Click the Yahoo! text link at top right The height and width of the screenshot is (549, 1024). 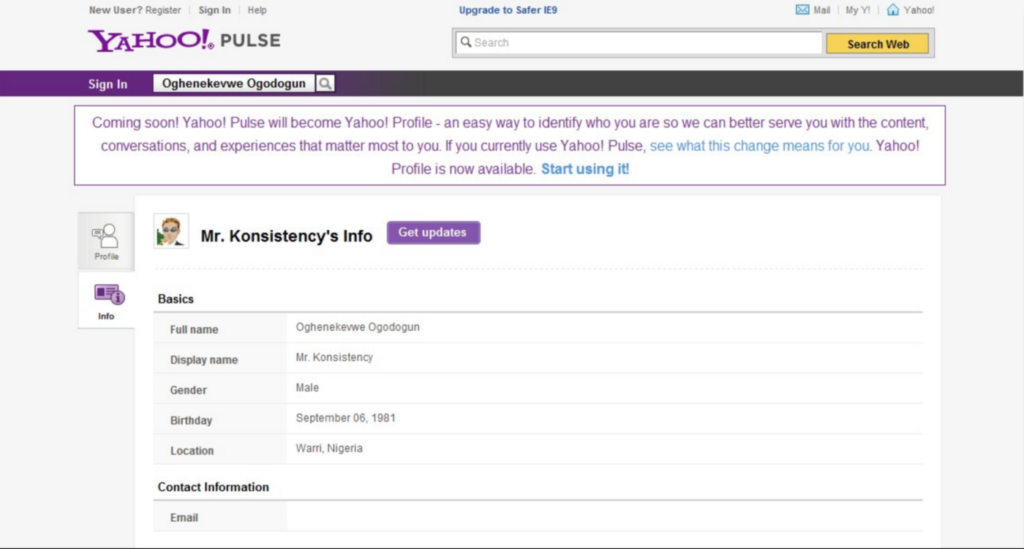(919, 10)
